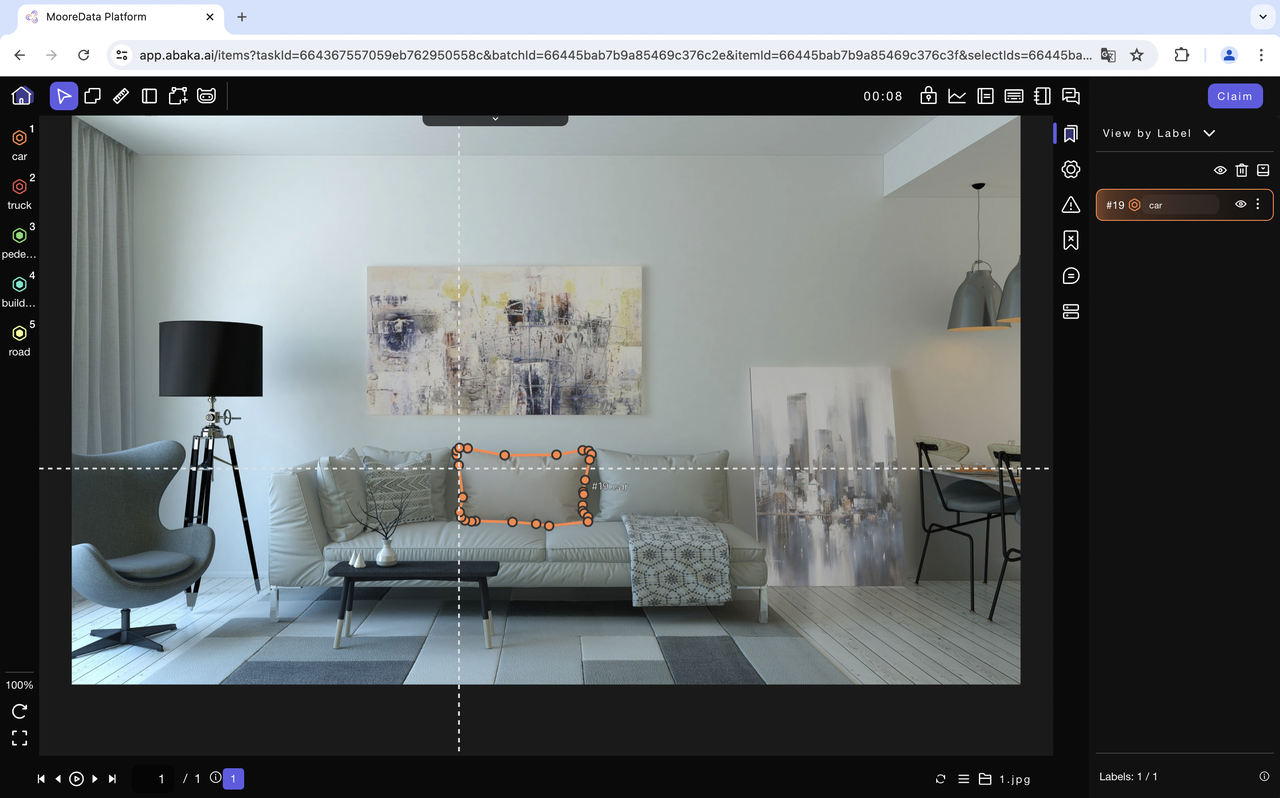Delete labels using the trash icon
Image resolution: width=1280 pixels, height=798 pixels.
point(1241,170)
